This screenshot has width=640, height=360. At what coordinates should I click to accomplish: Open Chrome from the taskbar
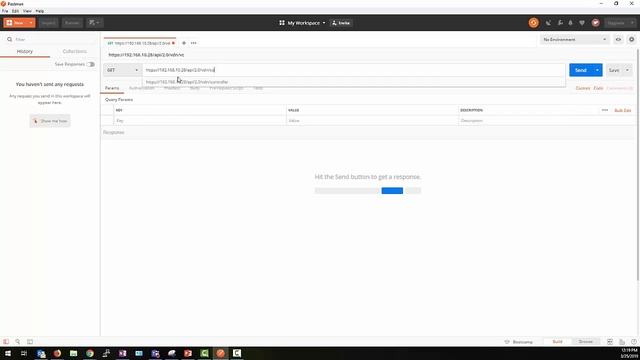coord(90,353)
